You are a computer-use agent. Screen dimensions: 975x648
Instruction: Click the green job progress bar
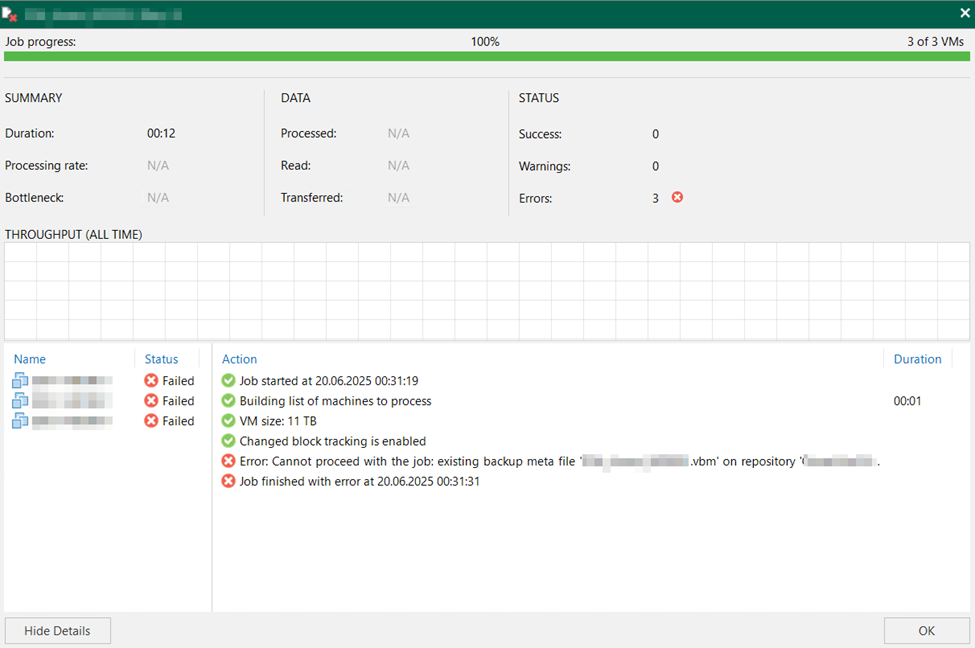[x=487, y=58]
